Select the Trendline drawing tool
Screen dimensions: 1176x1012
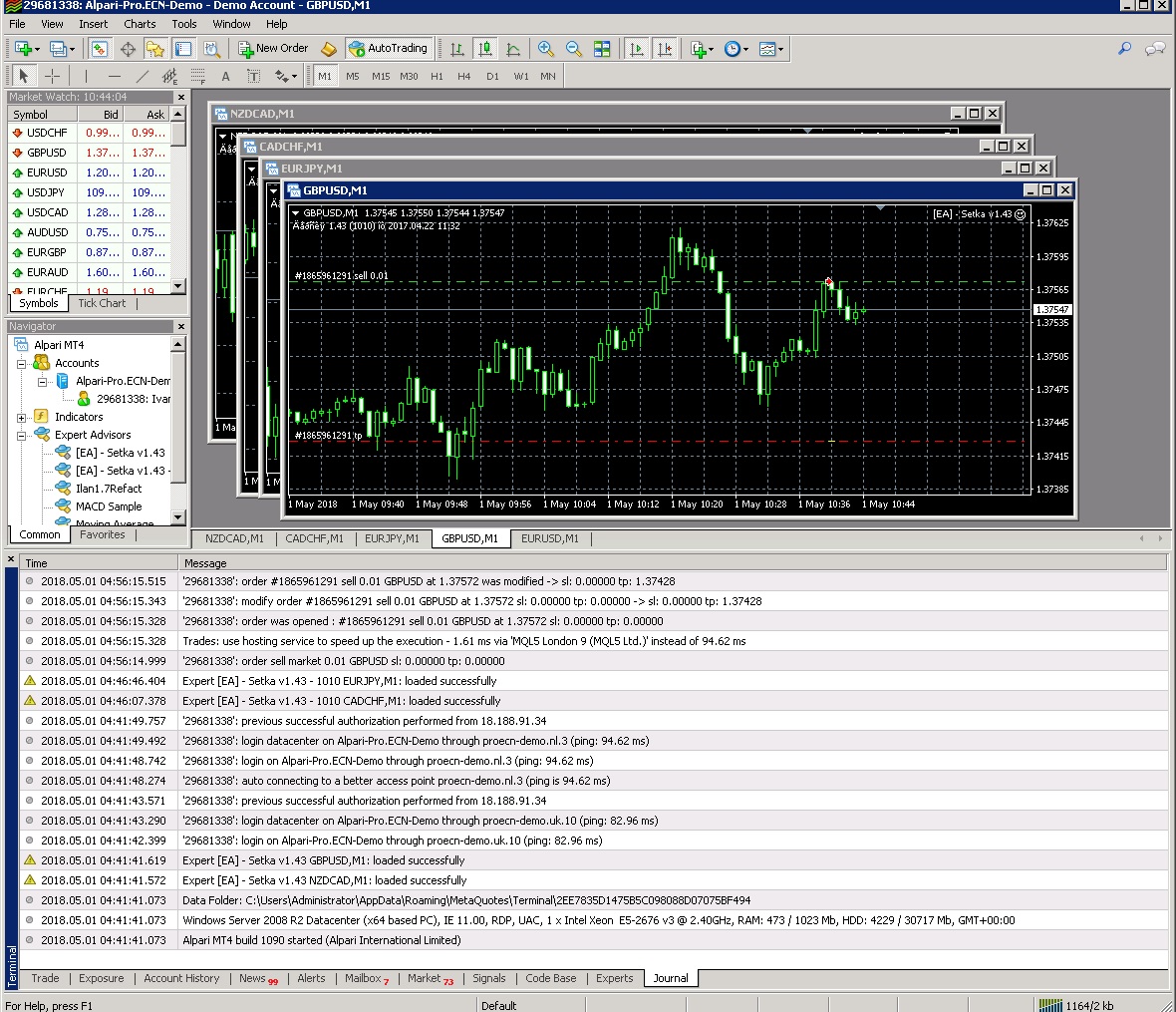[142, 76]
